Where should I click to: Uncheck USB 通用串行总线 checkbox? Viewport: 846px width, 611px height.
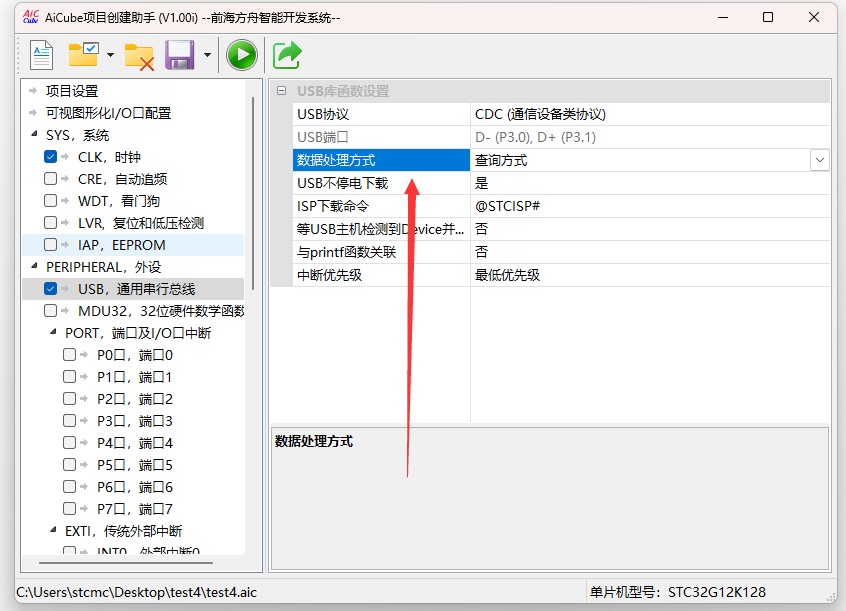point(50,289)
